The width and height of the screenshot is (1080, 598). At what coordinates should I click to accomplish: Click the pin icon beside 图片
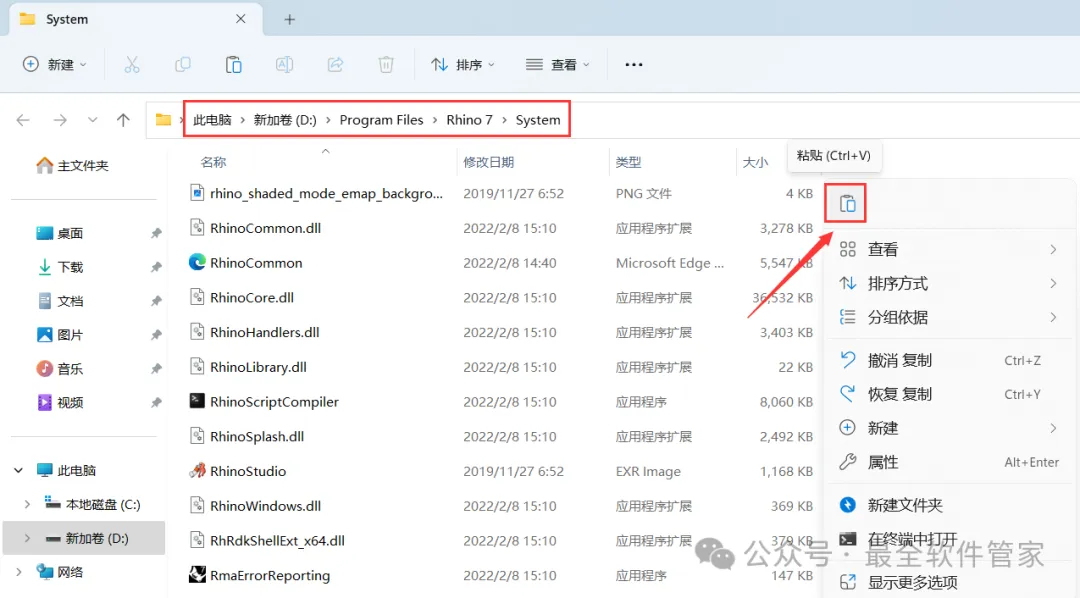pyautogui.click(x=156, y=335)
